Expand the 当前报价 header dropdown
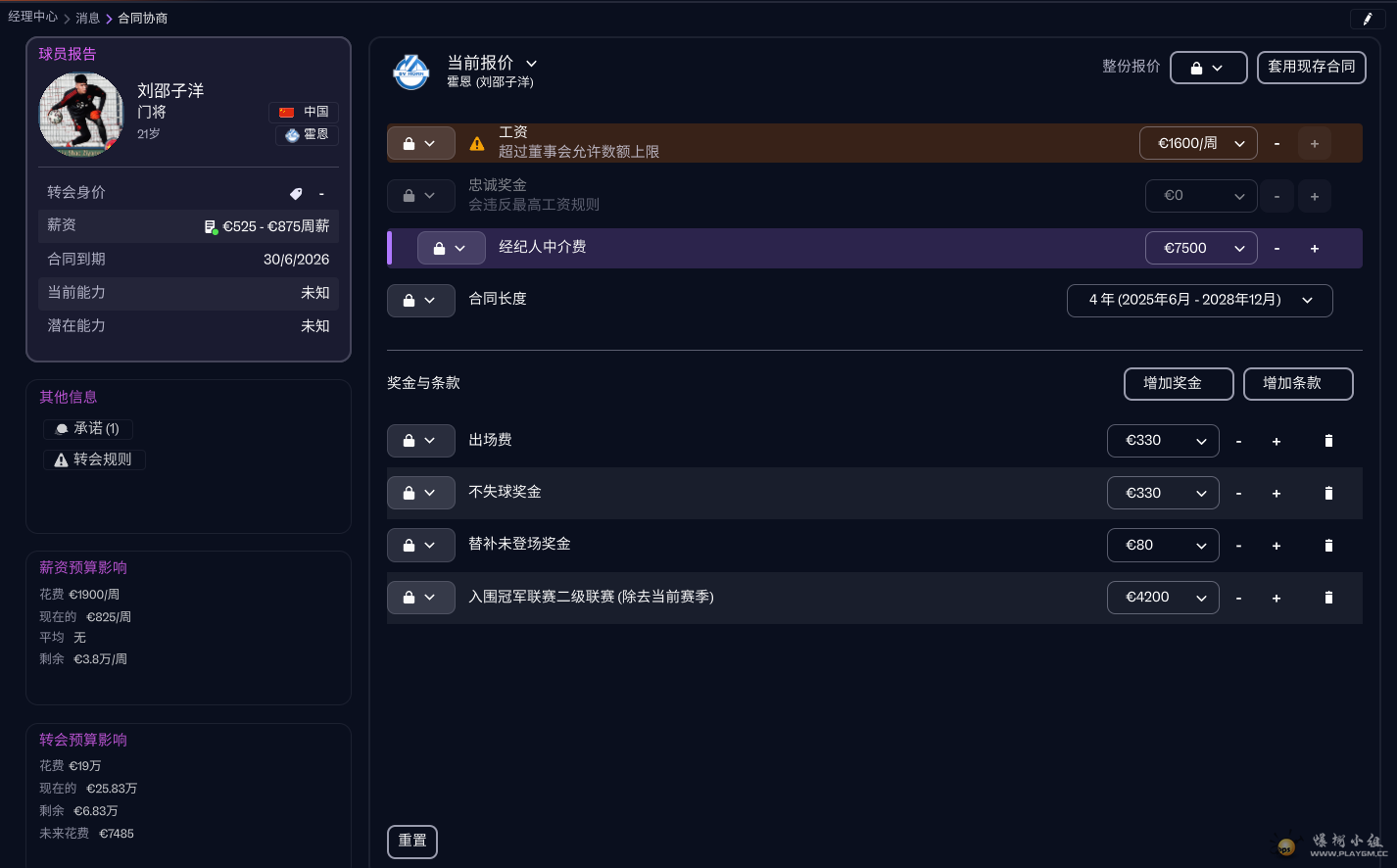This screenshot has height=868, width=1397. [x=531, y=64]
